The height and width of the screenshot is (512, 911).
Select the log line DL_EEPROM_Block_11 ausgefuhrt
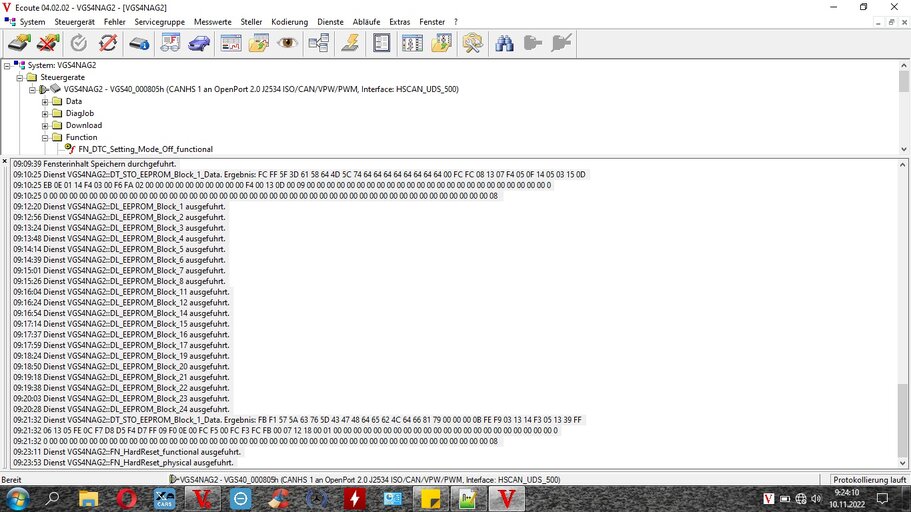(x=121, y=292)
